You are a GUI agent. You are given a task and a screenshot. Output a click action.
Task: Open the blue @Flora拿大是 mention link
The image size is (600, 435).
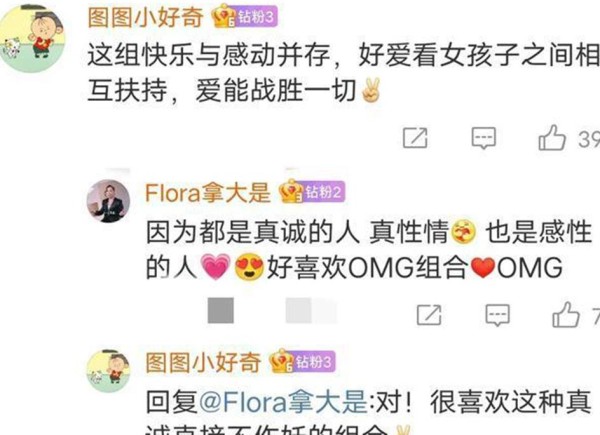[x=283, y=402]
